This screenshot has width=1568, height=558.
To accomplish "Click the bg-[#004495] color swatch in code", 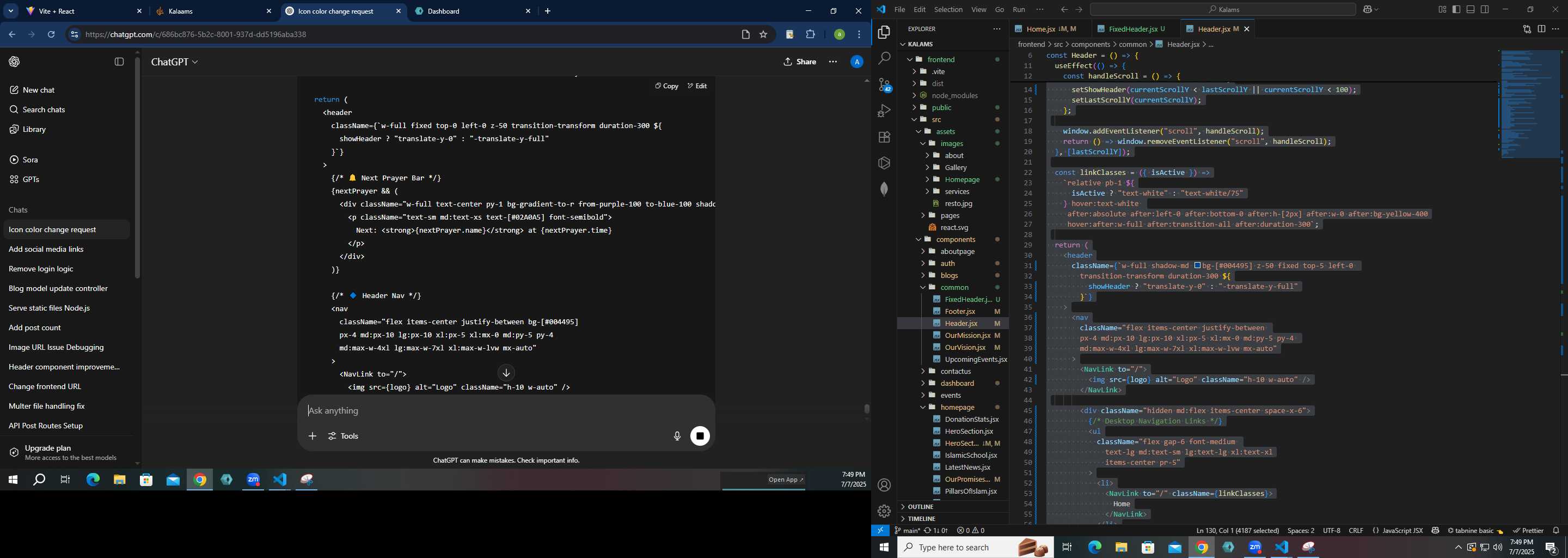I will (x=1197, y=265).
